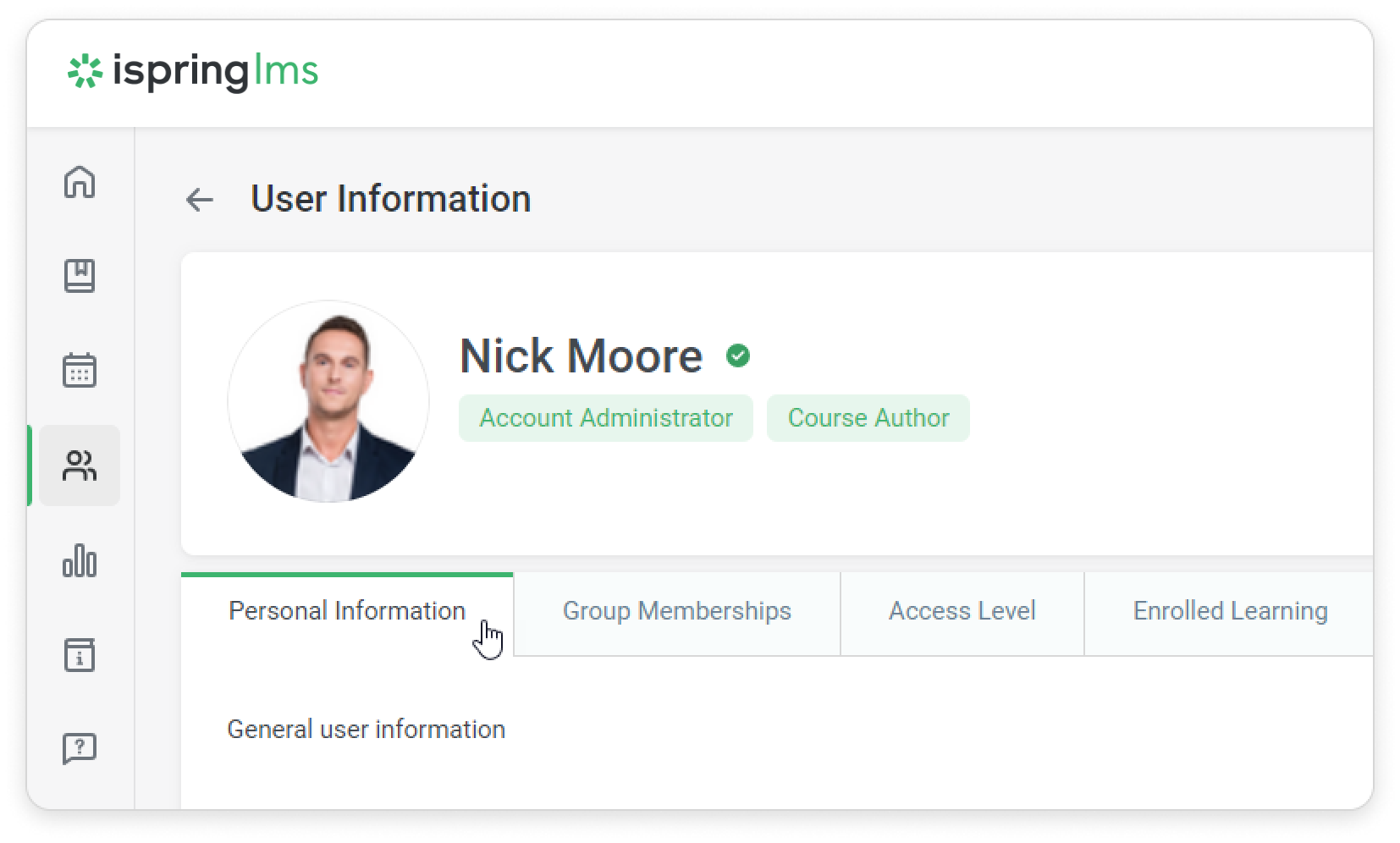The width and height of the screenshot is (1400, 843).
Task: Open the Reports bar chart icon
Action: point(80,560)
